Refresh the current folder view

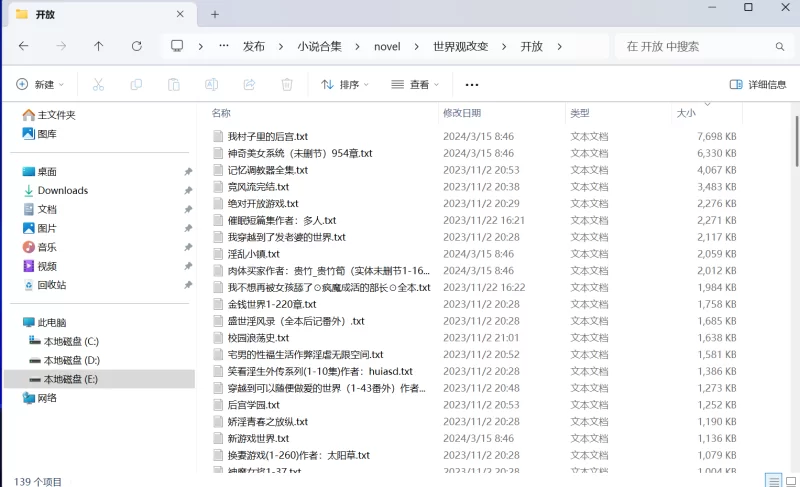(137, 46)
